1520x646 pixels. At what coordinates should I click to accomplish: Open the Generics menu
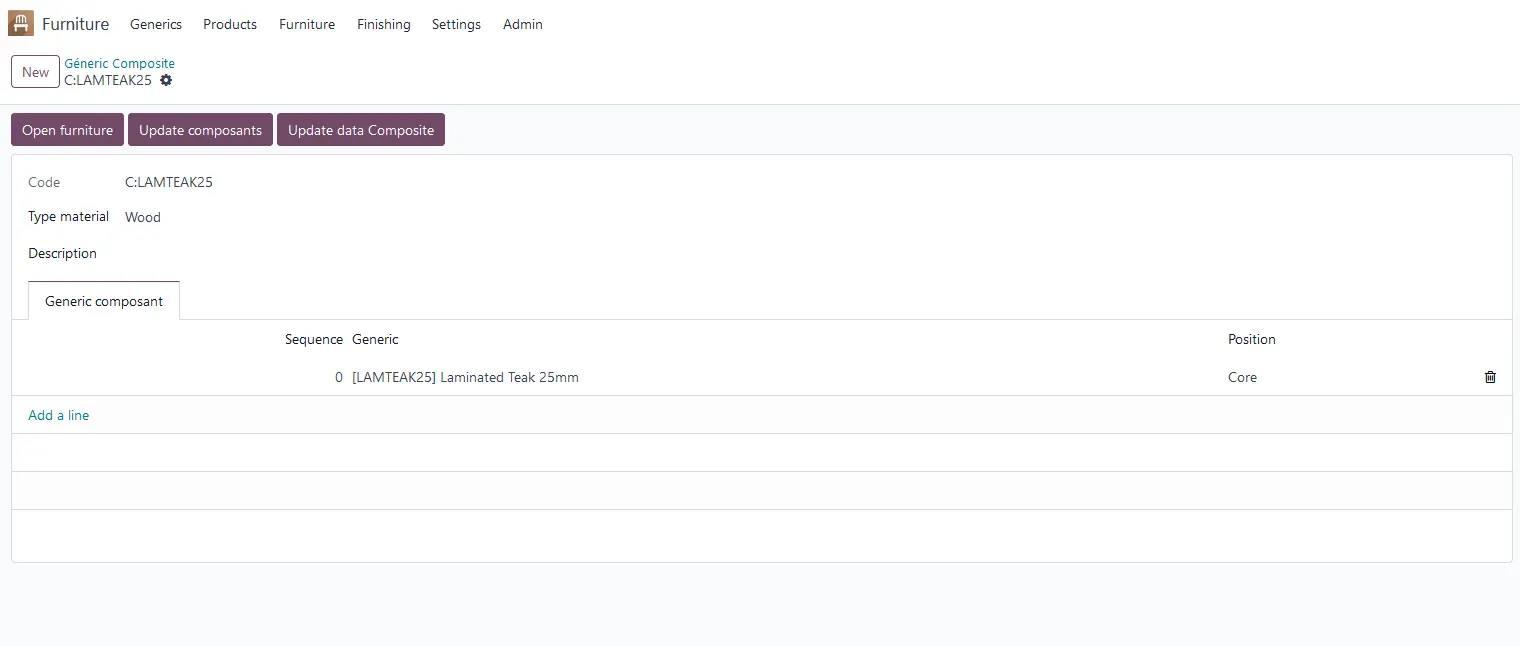coord(156,24)
